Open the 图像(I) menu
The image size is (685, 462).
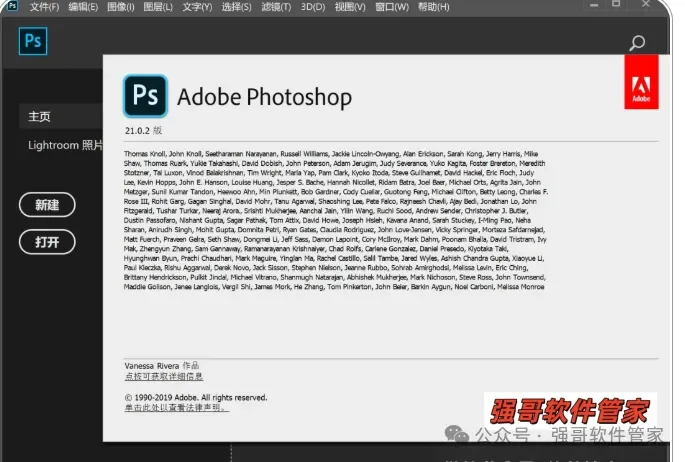[121, 7]
